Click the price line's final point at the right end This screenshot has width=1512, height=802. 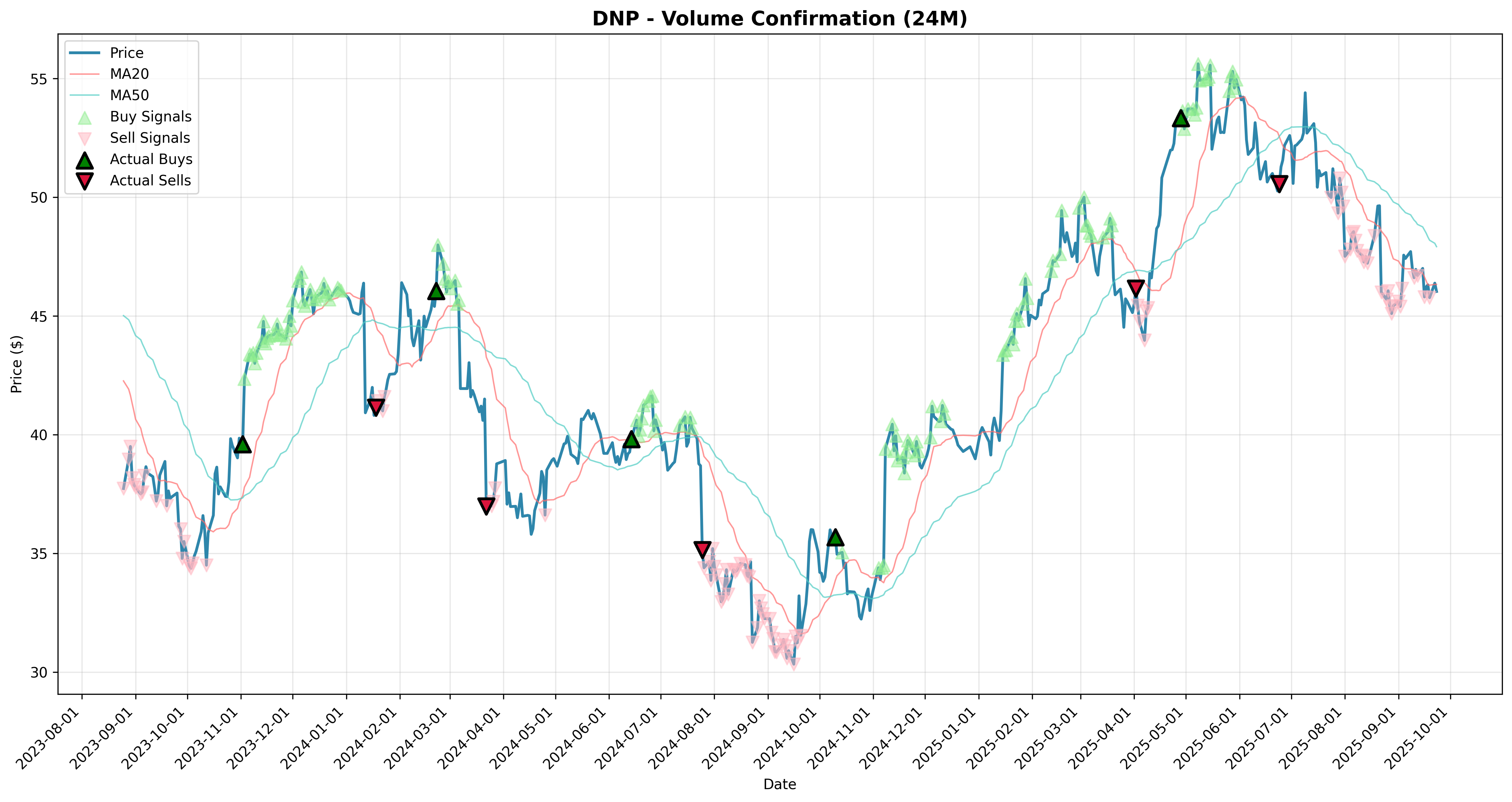[1436, 292]
